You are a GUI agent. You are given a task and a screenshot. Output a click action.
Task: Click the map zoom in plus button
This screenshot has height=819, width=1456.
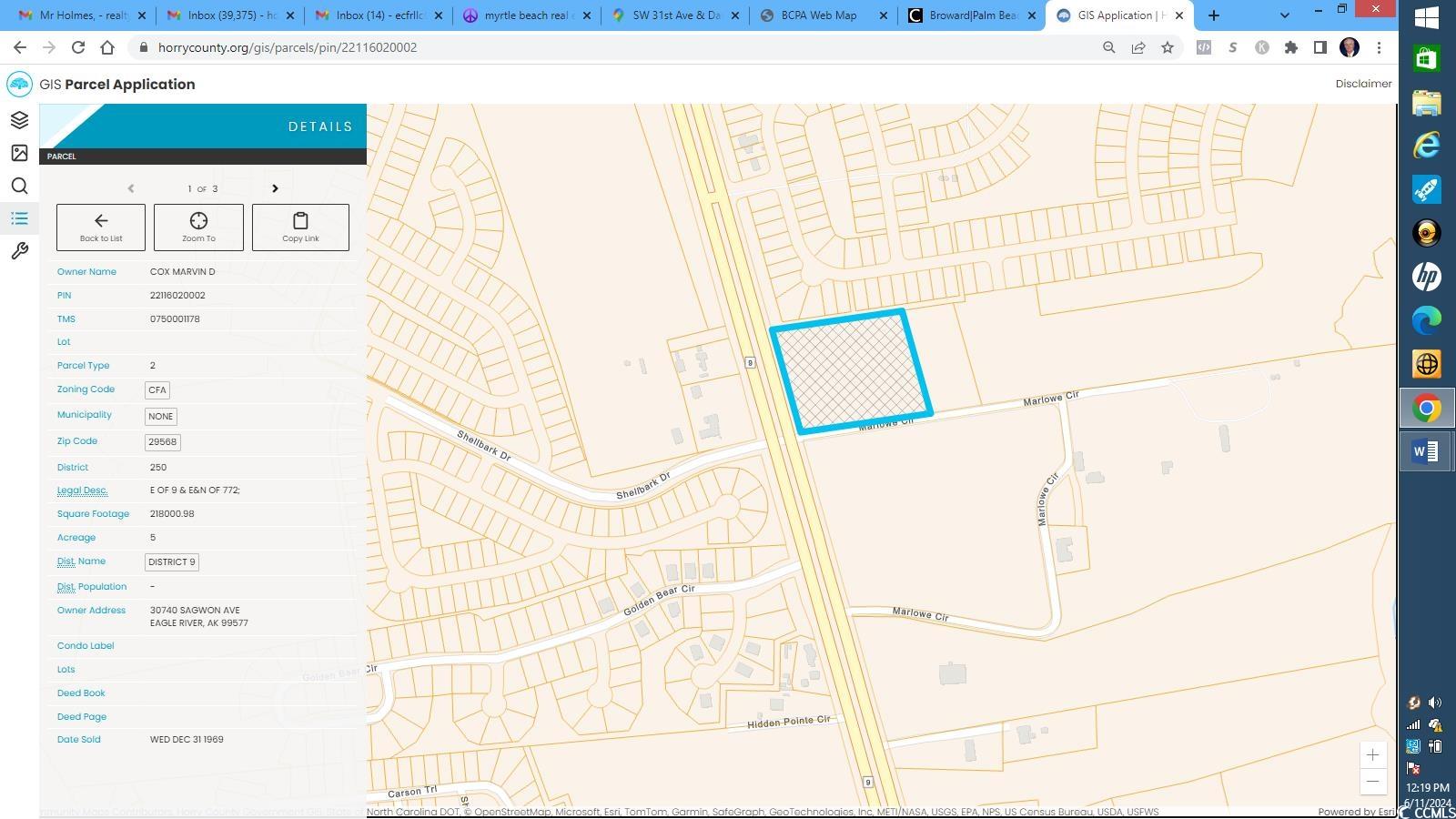tap(1372, 754)
